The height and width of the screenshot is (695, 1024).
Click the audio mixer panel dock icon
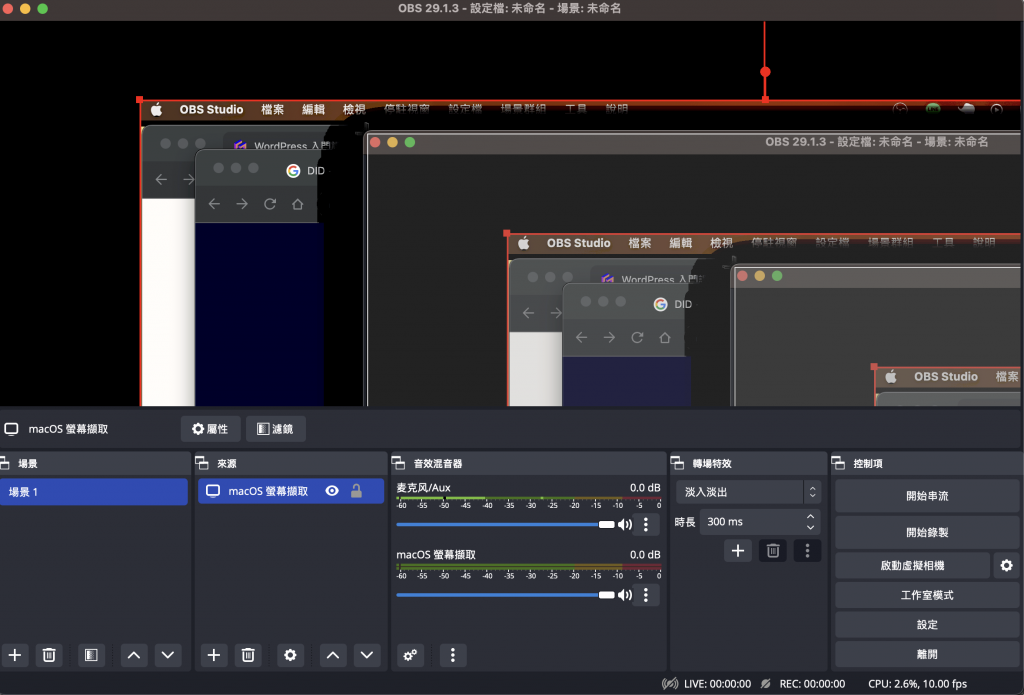398,463
